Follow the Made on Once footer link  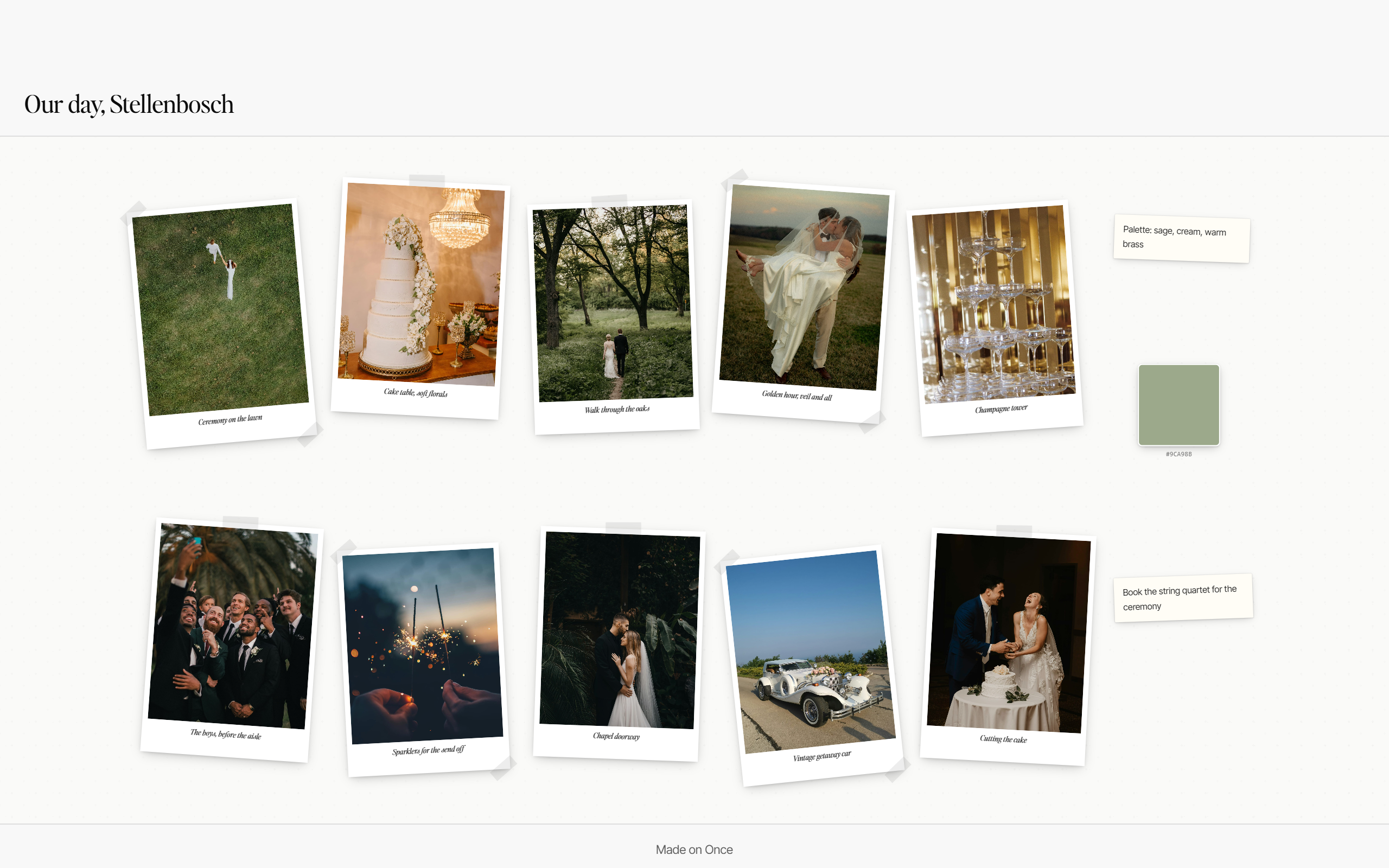click(694, 850)
